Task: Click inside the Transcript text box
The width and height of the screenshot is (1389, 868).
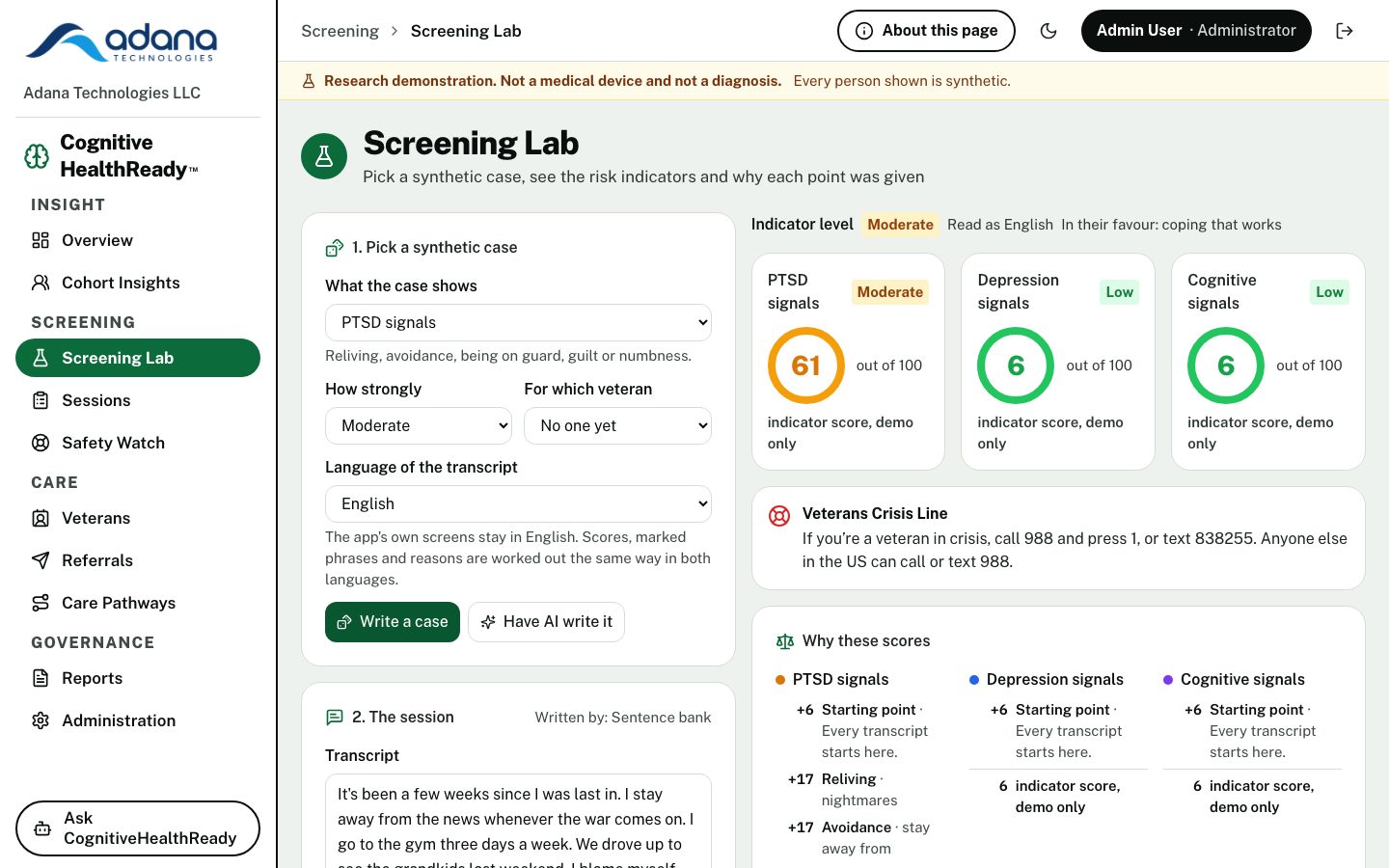Action: (518, 822)
